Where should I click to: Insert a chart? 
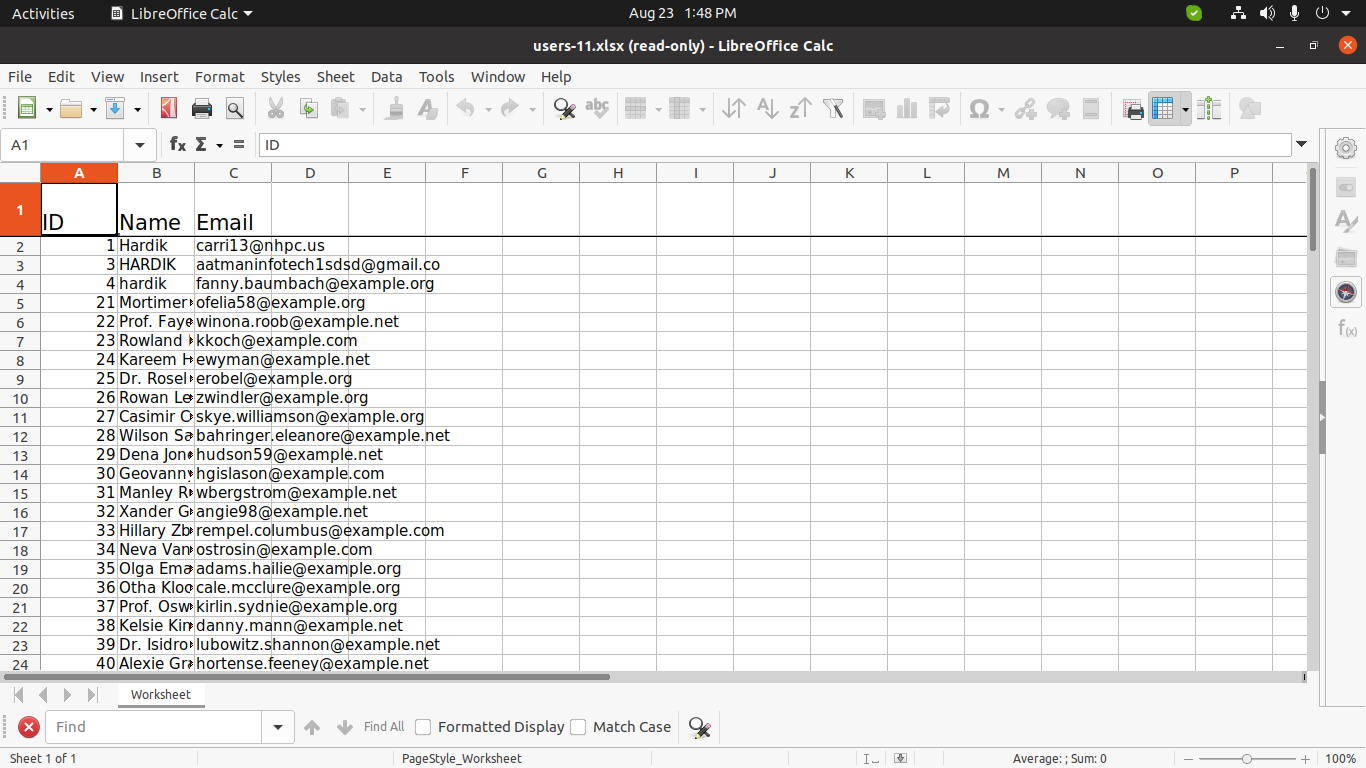pyautogui.click(x=906, y=108)
